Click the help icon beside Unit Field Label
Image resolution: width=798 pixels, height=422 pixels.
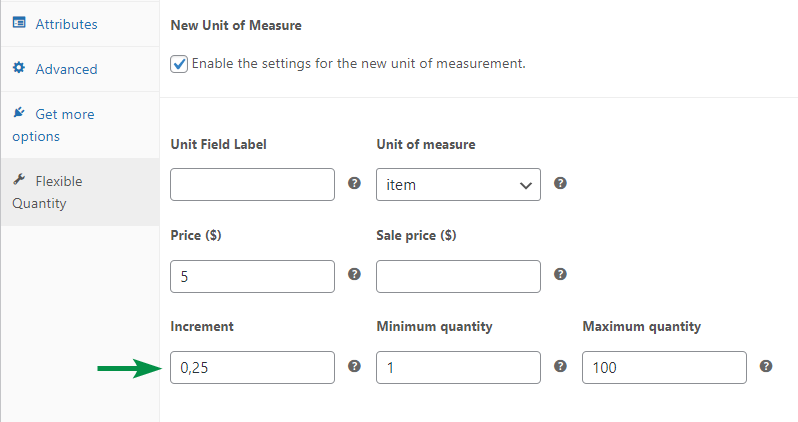(x=354, y=183)
